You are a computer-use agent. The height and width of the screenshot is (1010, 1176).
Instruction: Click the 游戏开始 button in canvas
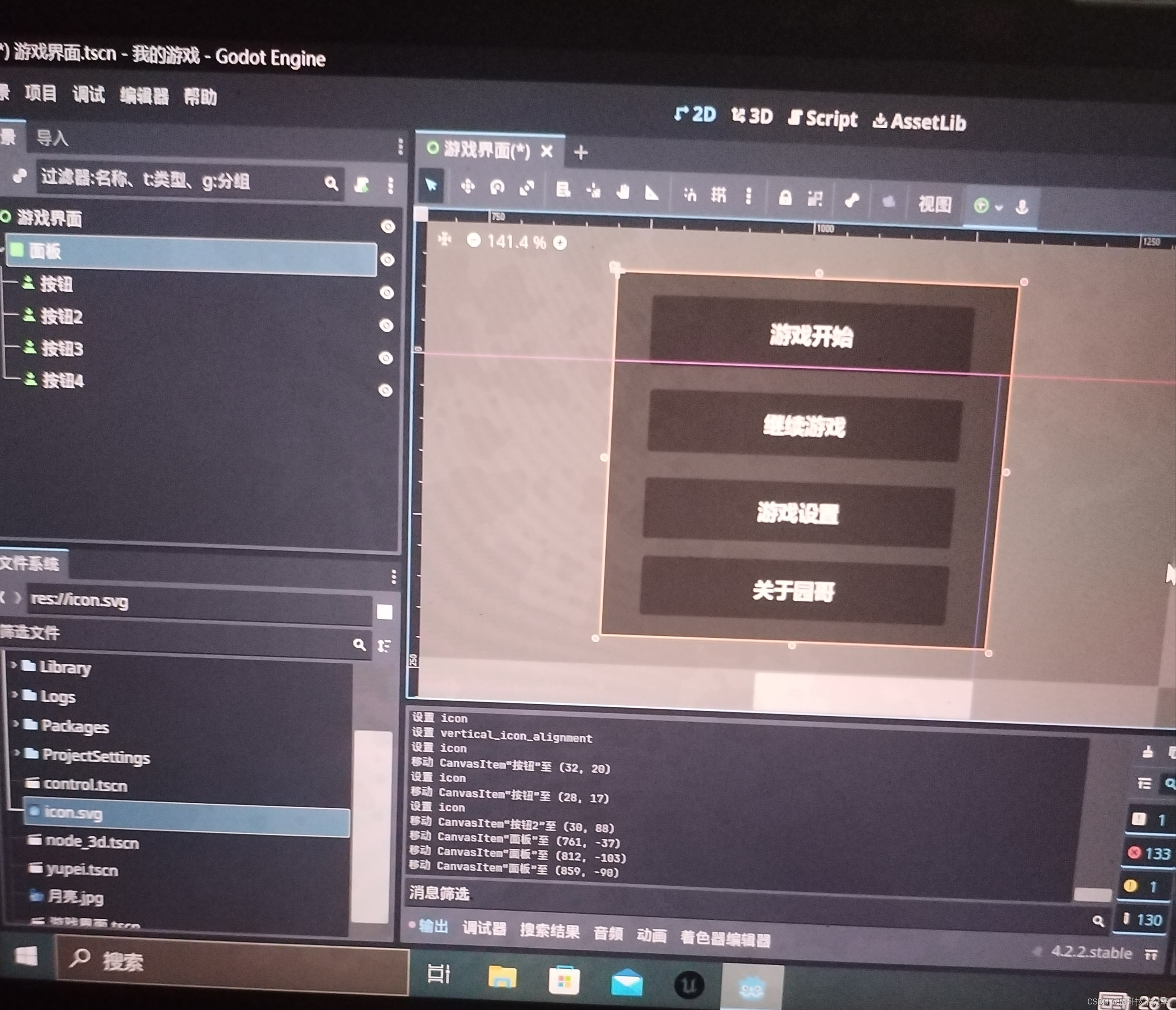tap(812, 336)
